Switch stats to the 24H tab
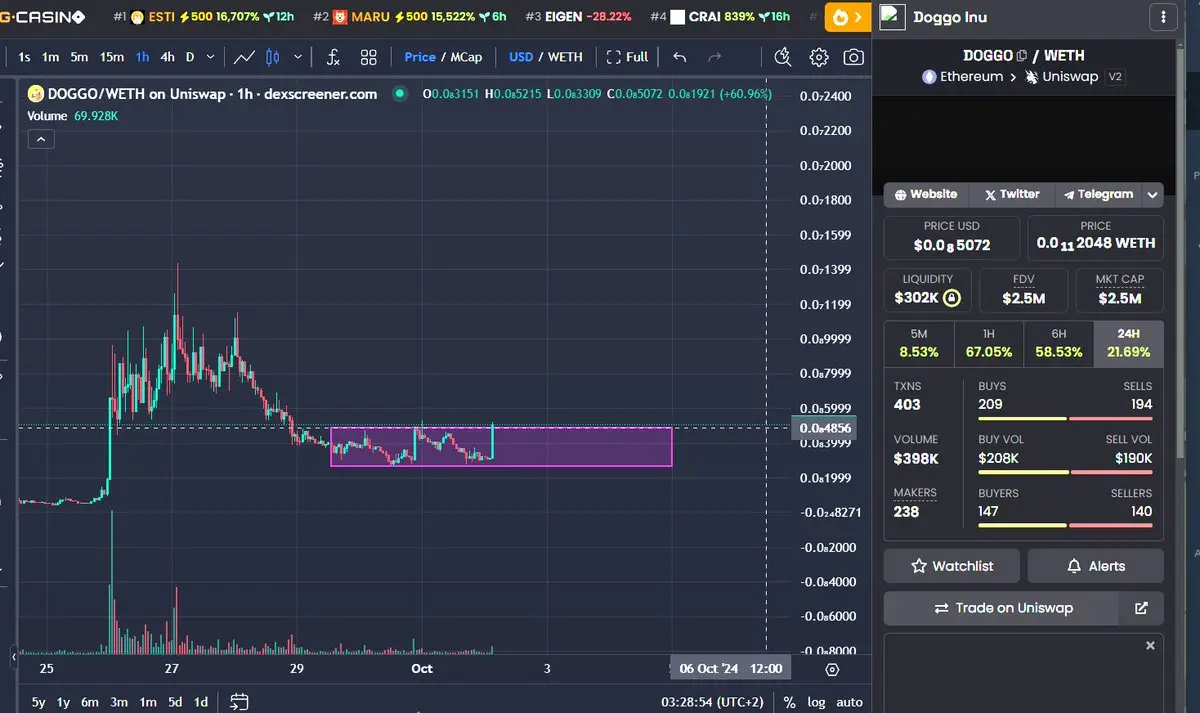This screenshot has height=713, width=1200. coord(1129,343)
